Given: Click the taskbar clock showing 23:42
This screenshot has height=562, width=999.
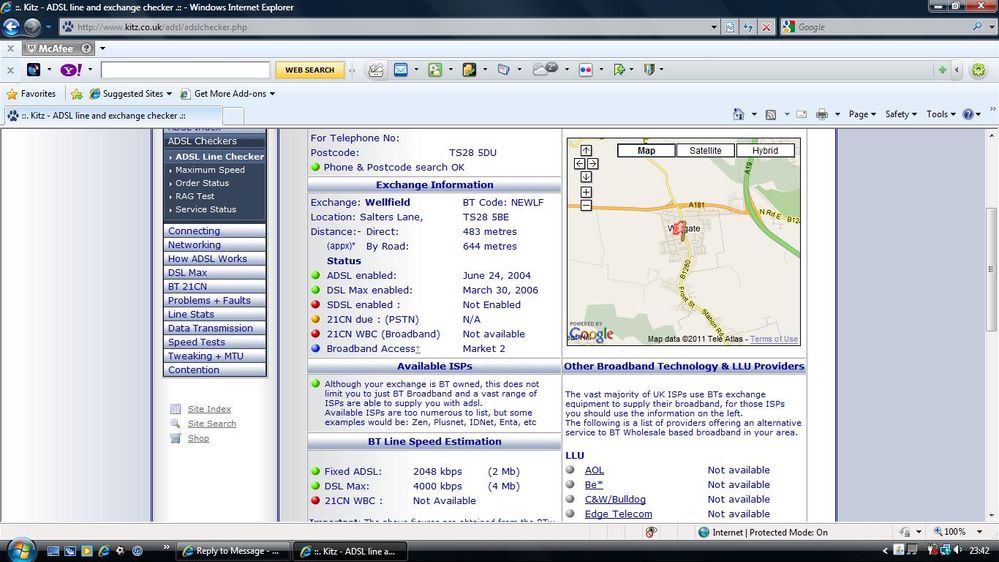Looking at the screenshot, I should pyautogui.click(x=979, y=550).
